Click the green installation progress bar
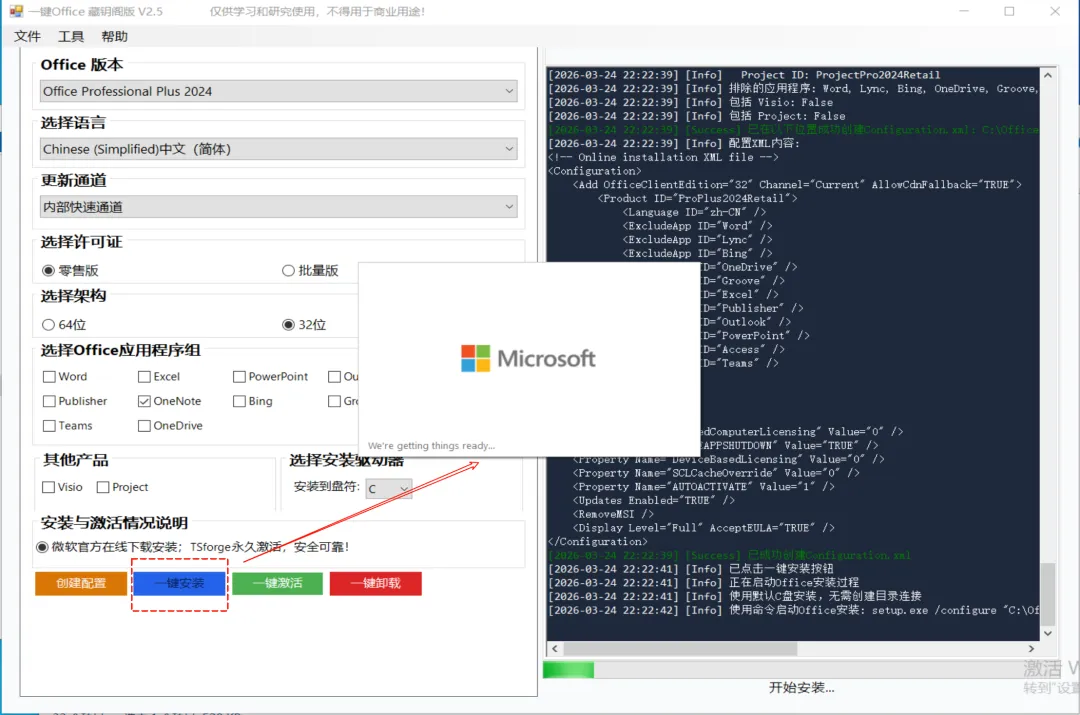This screenshot has width=1080, height=715. 568,670
